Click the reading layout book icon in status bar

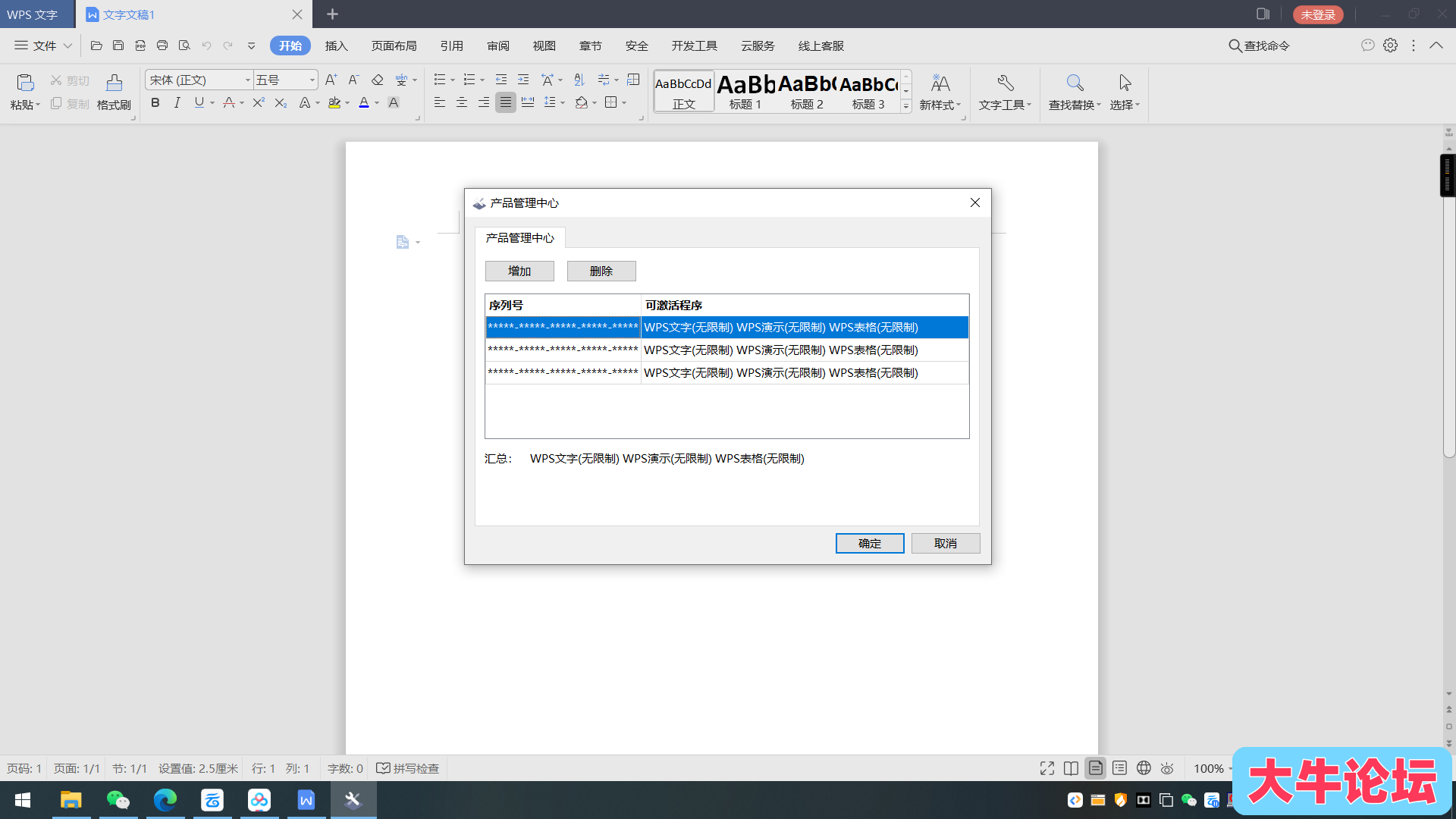point(1071,768)
